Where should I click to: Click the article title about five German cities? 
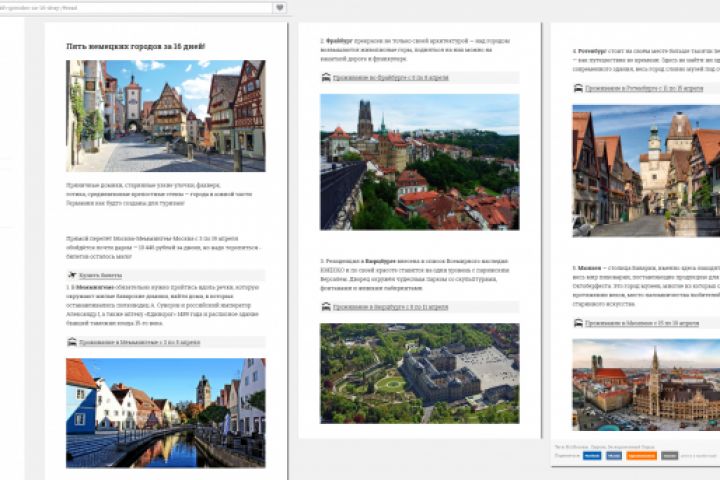(x=135, y=46)
